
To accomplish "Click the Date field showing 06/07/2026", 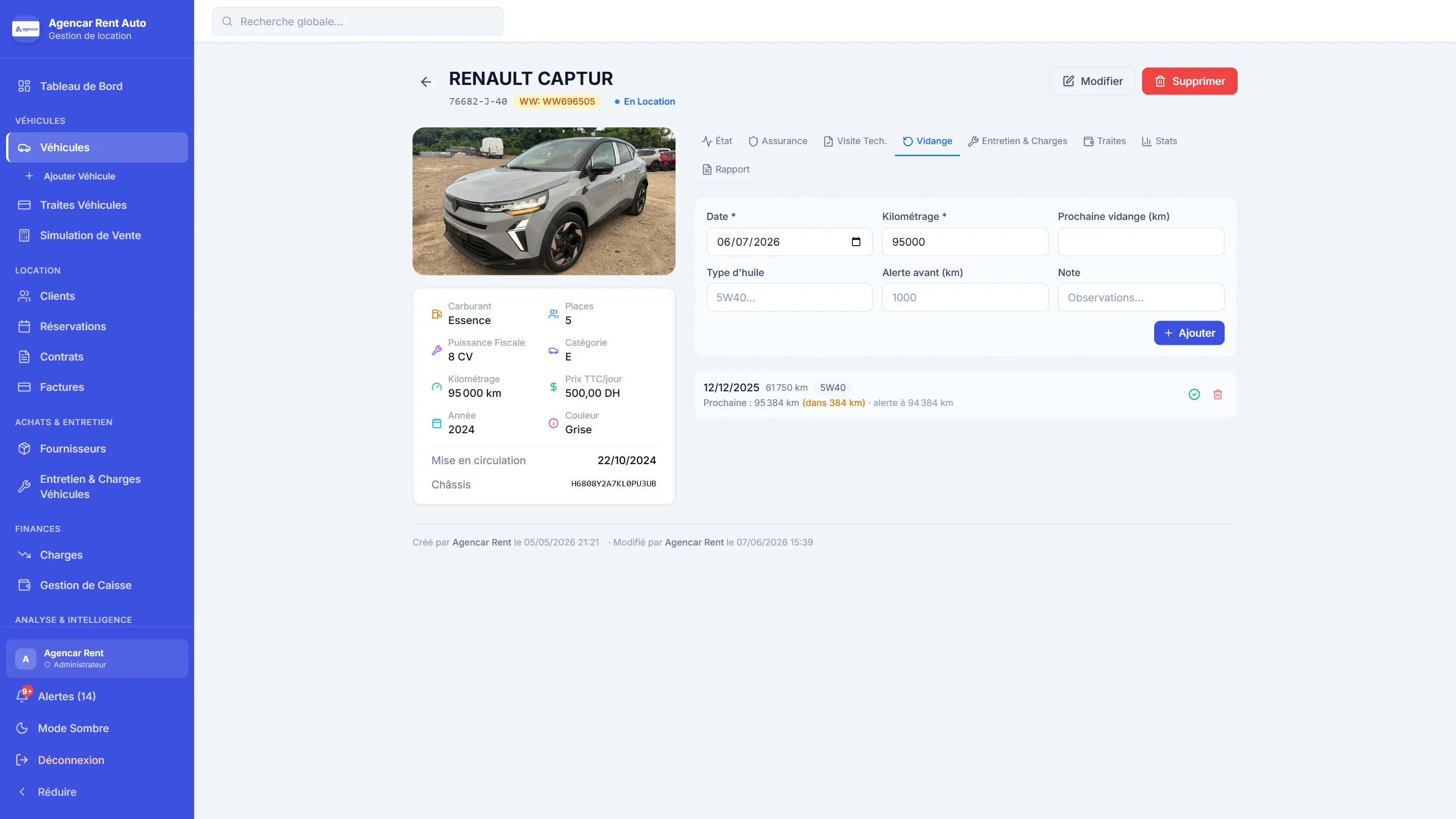I will coord(789,242).
